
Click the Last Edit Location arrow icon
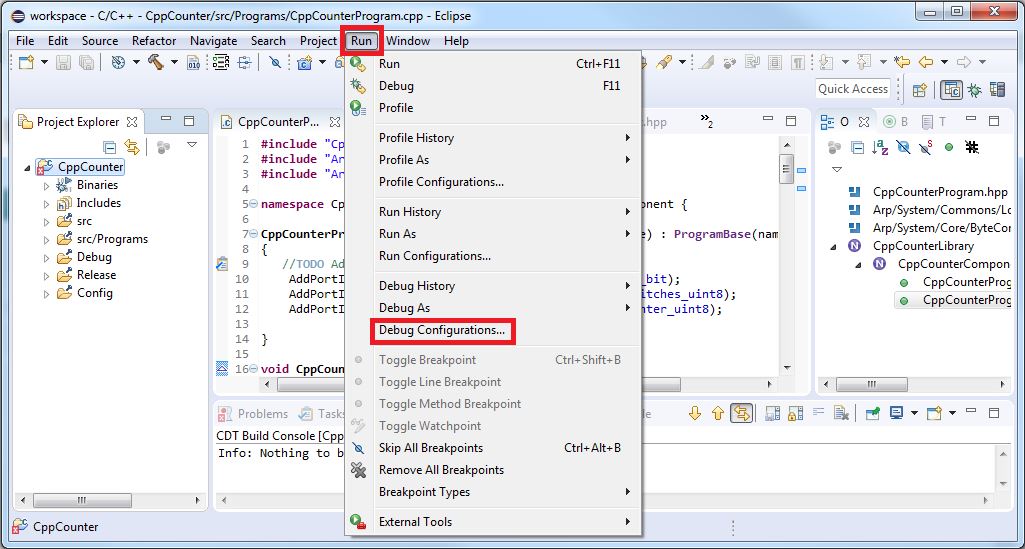point(902,62)
